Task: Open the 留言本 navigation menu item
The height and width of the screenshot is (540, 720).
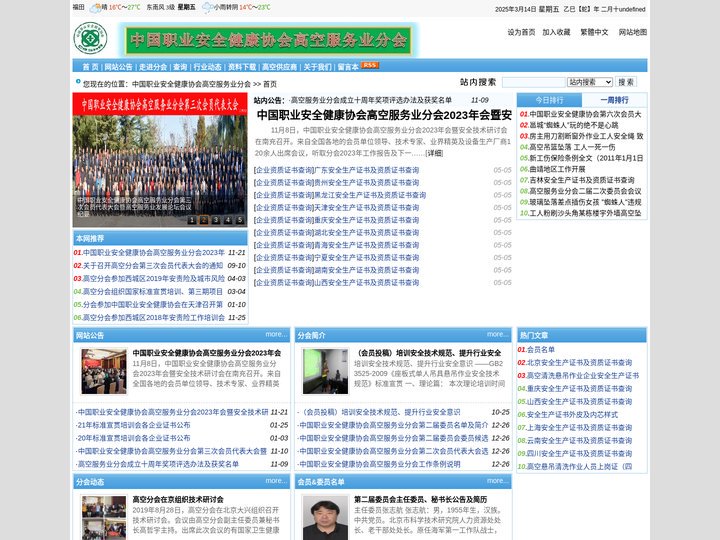Action: point(348,67)
